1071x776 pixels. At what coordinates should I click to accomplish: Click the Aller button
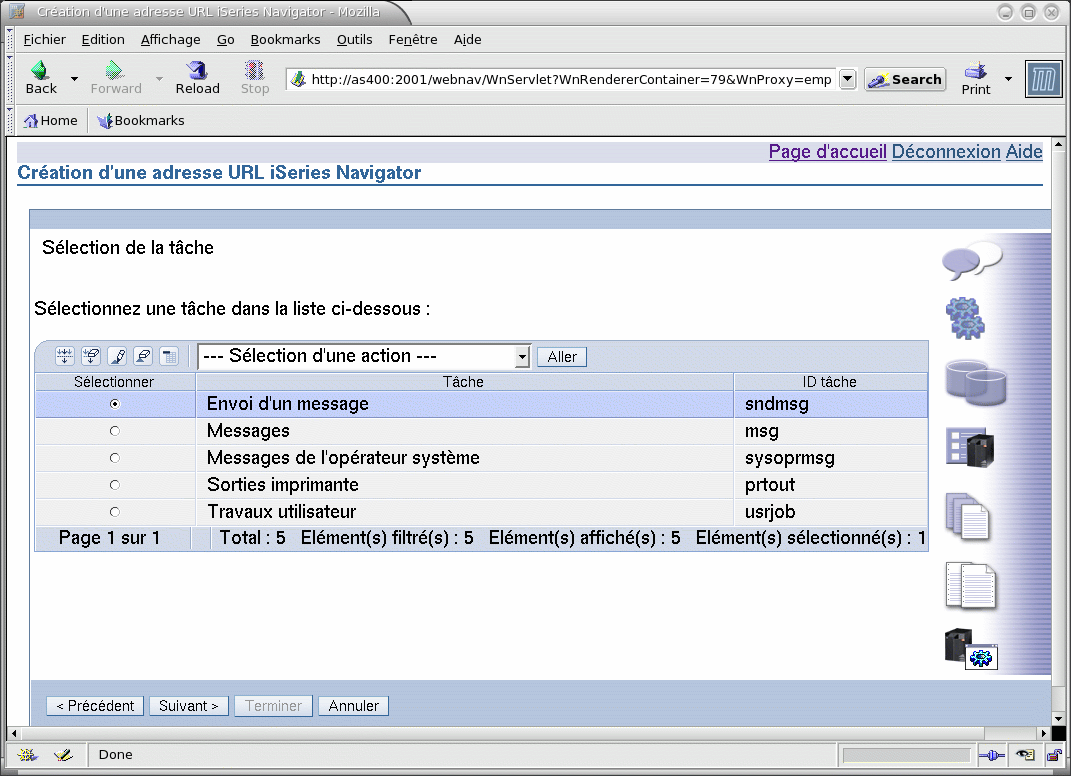pos(562,357)
